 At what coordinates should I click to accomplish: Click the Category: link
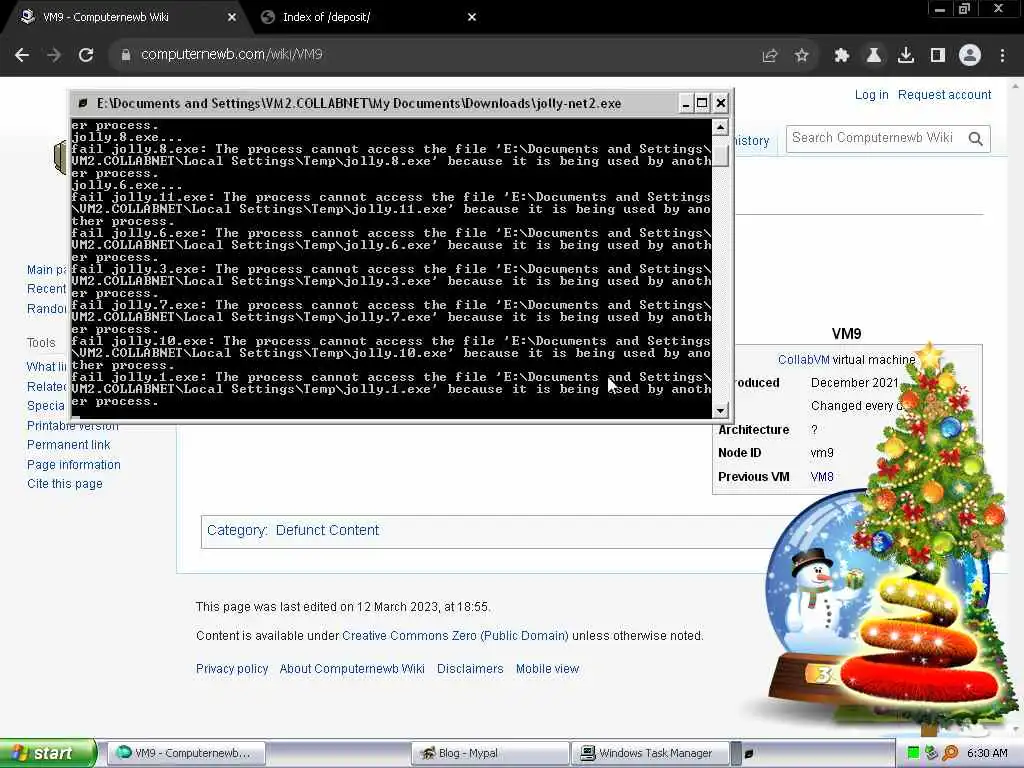point(237,530)
